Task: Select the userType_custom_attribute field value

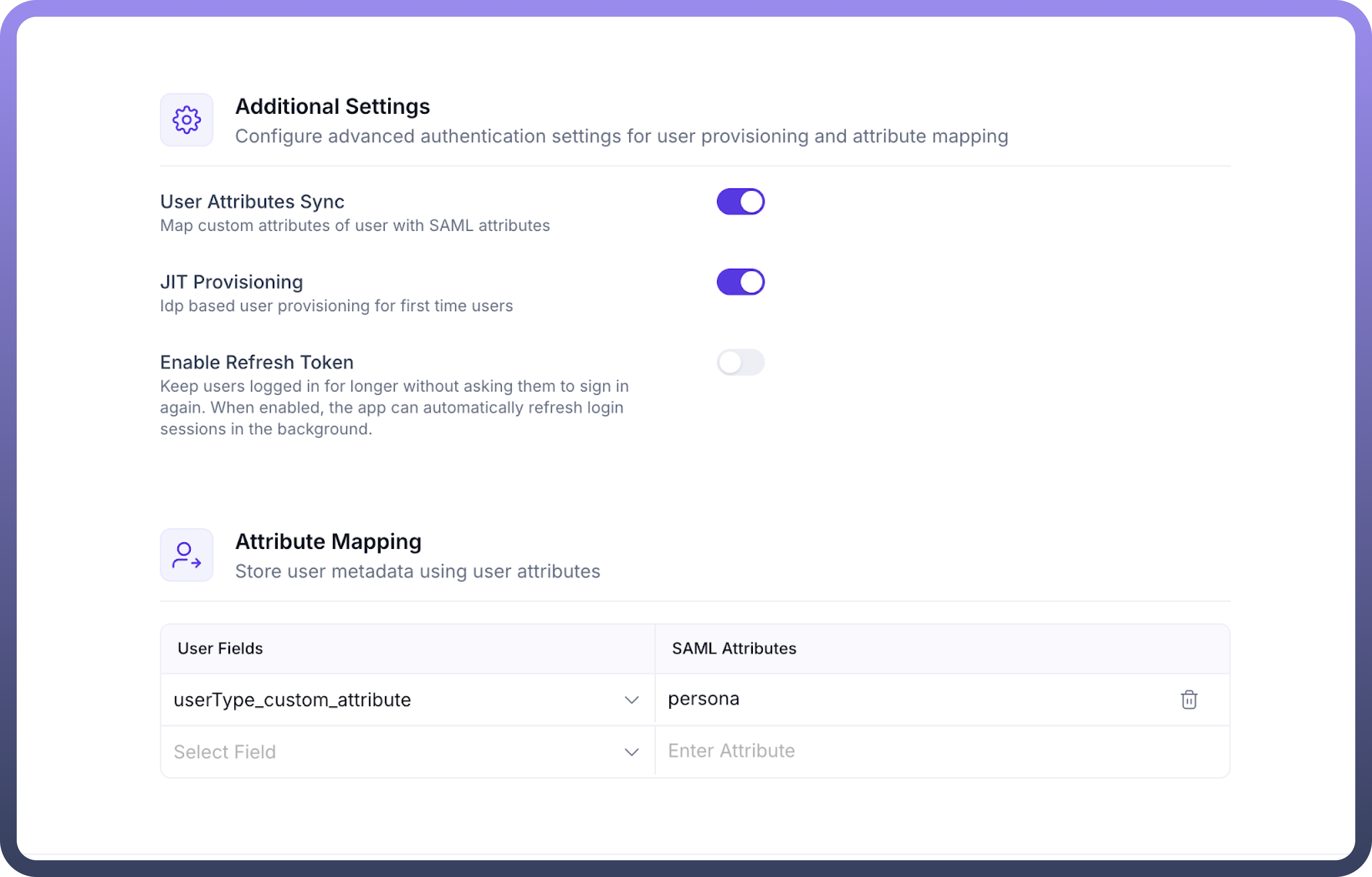Action: (x=292, y=700)
